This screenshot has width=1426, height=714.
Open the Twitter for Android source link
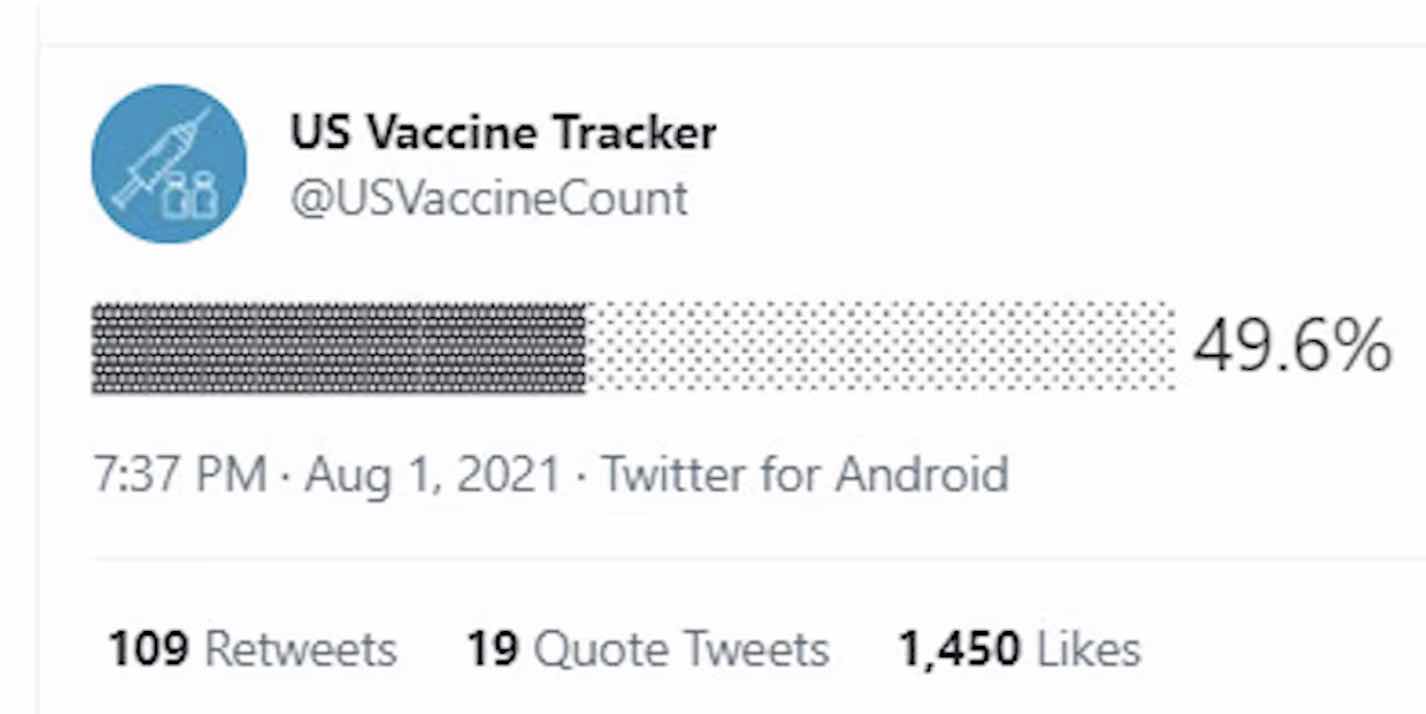click(x=805, y=474)
